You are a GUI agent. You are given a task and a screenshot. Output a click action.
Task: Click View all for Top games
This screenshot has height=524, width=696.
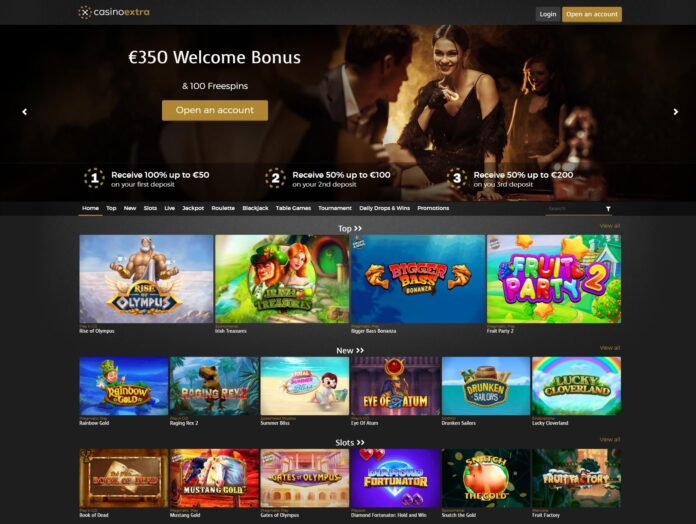pos(609,226)
